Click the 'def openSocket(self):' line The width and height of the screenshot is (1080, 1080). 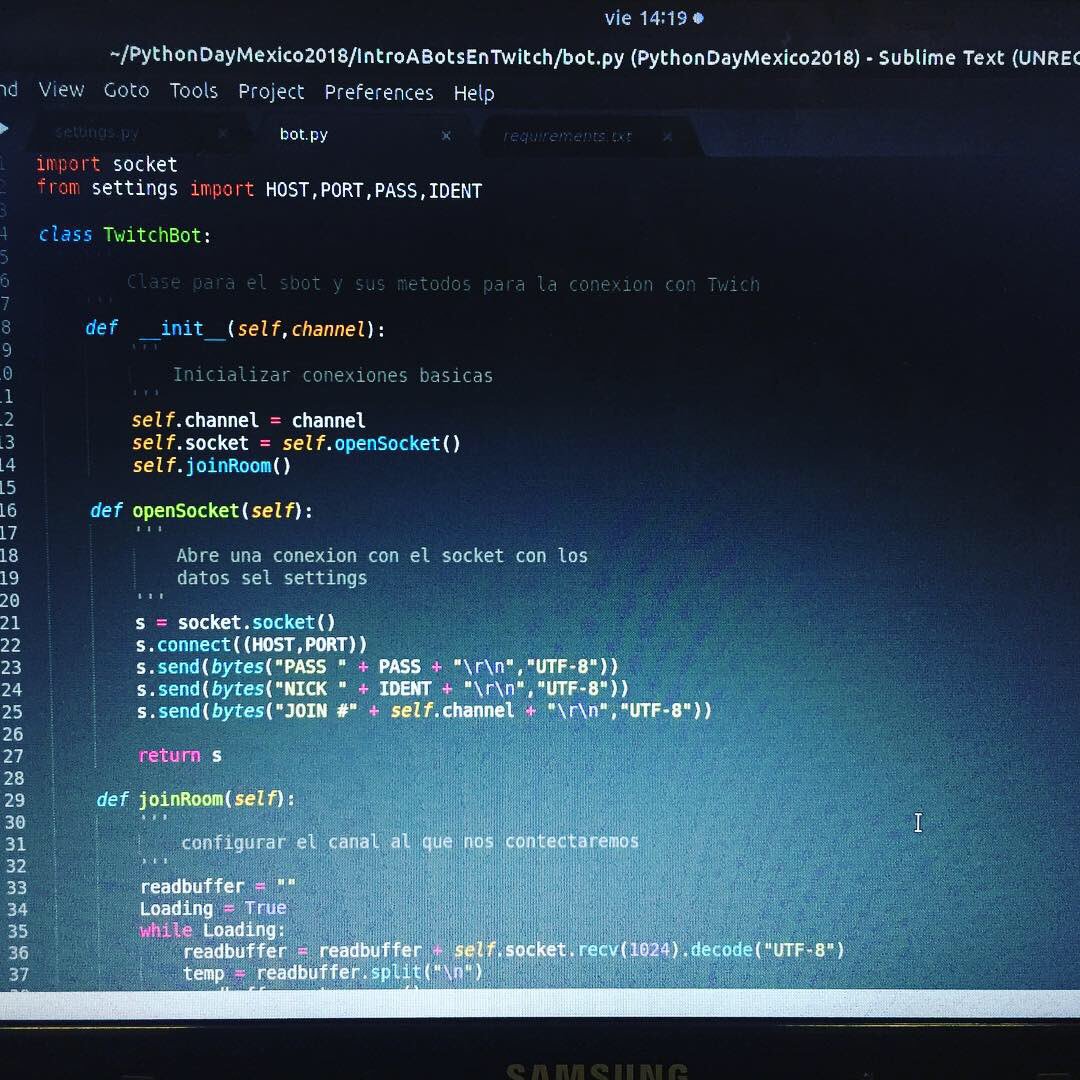tap(201, 510)
